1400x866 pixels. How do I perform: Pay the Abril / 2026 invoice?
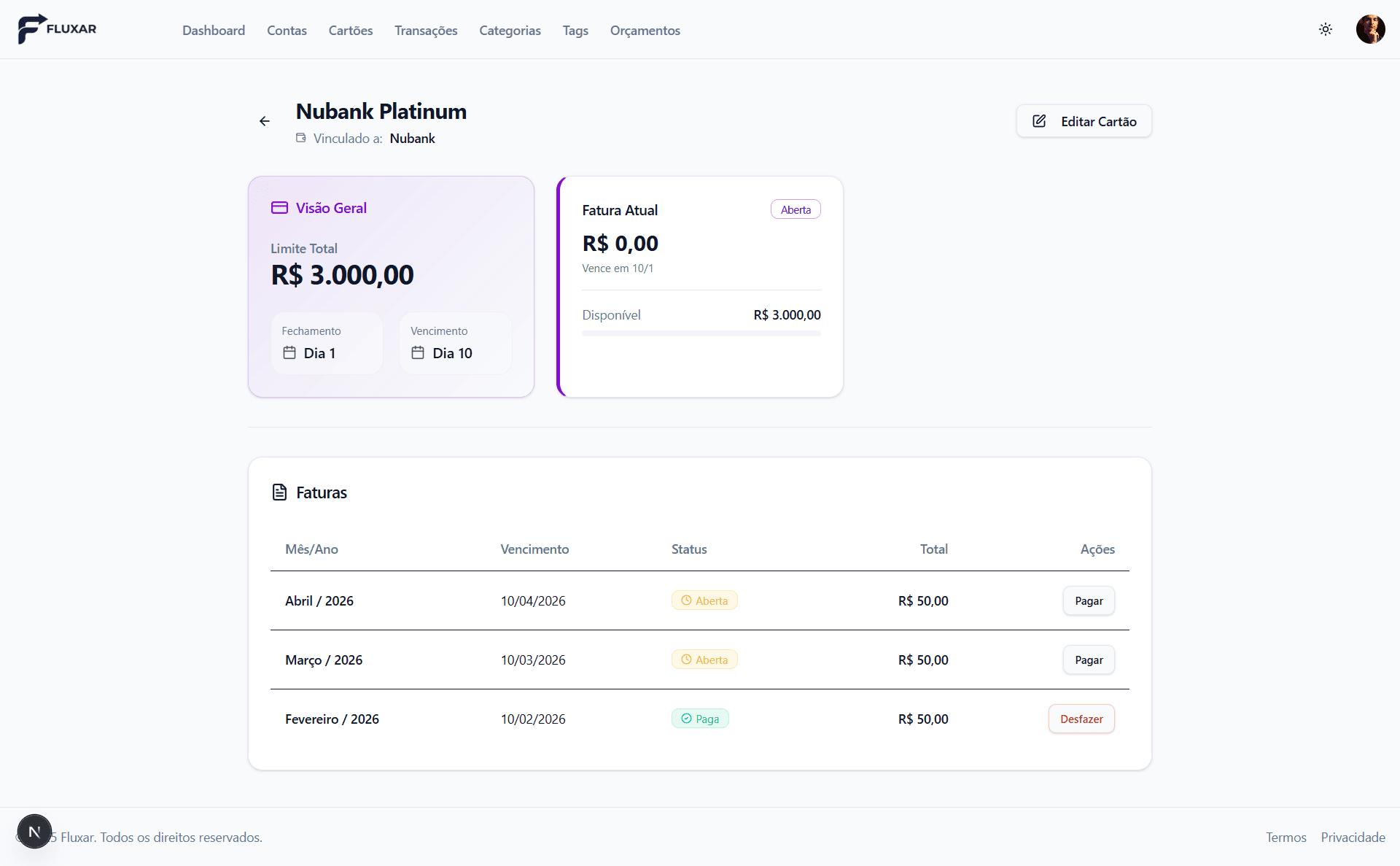point(1088,601)
